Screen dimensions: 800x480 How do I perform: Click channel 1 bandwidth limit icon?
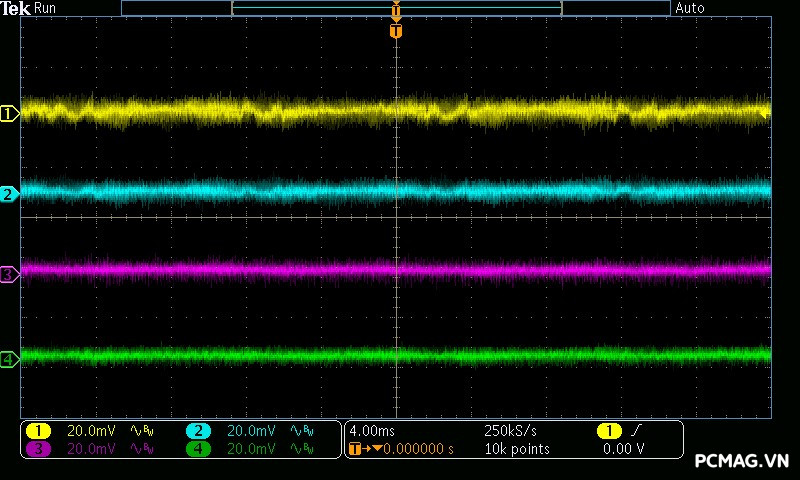point(143,431)
